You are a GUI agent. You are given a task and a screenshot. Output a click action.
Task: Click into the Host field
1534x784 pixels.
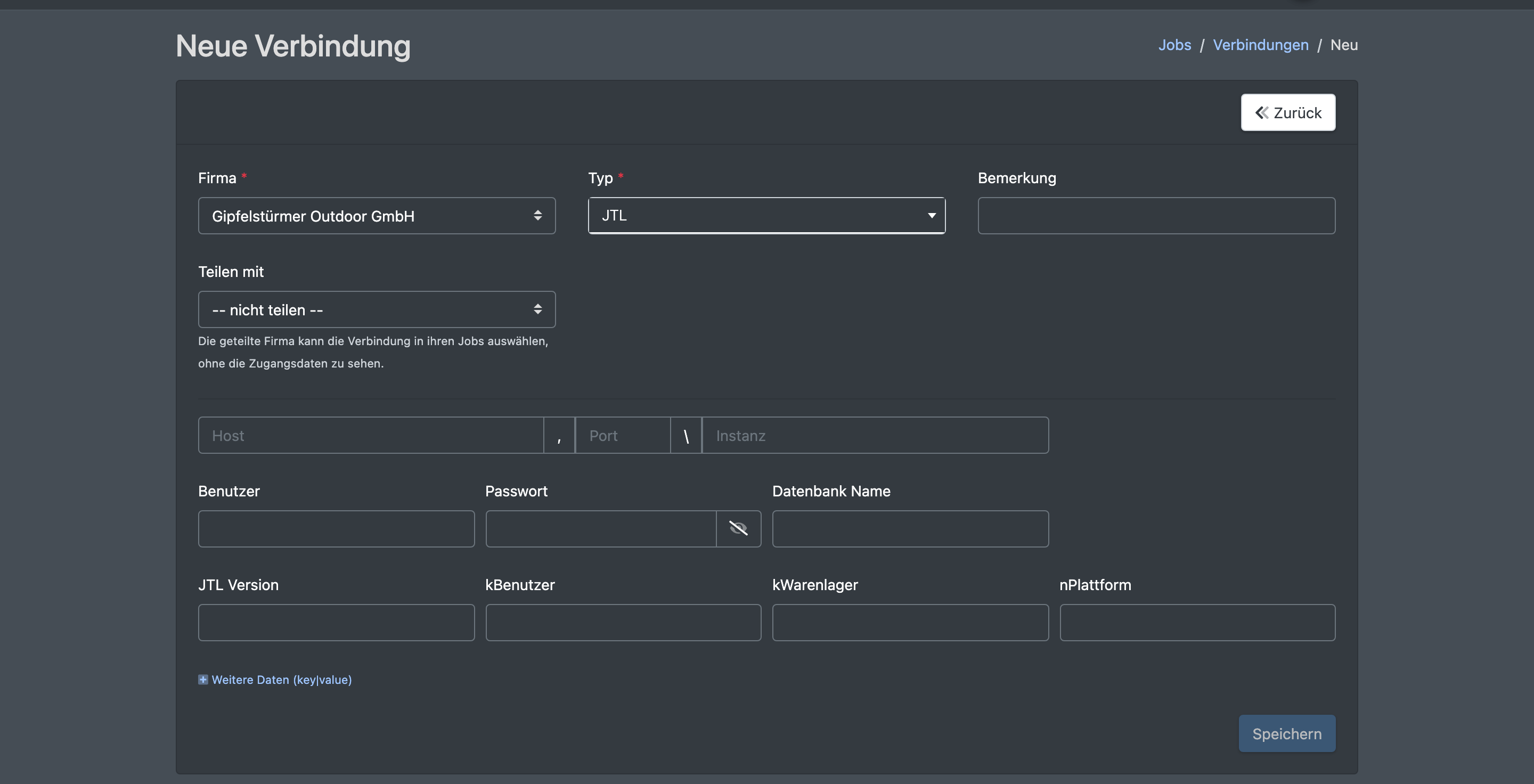tap(370, 435)
